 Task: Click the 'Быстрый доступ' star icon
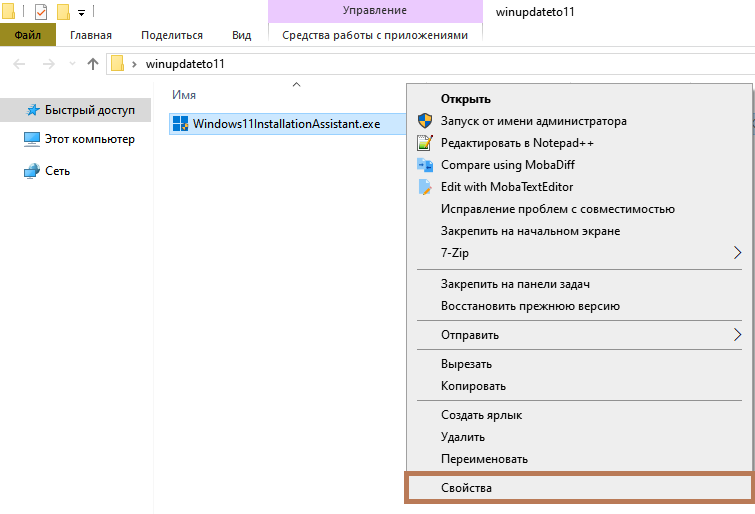tap(32, 110)
